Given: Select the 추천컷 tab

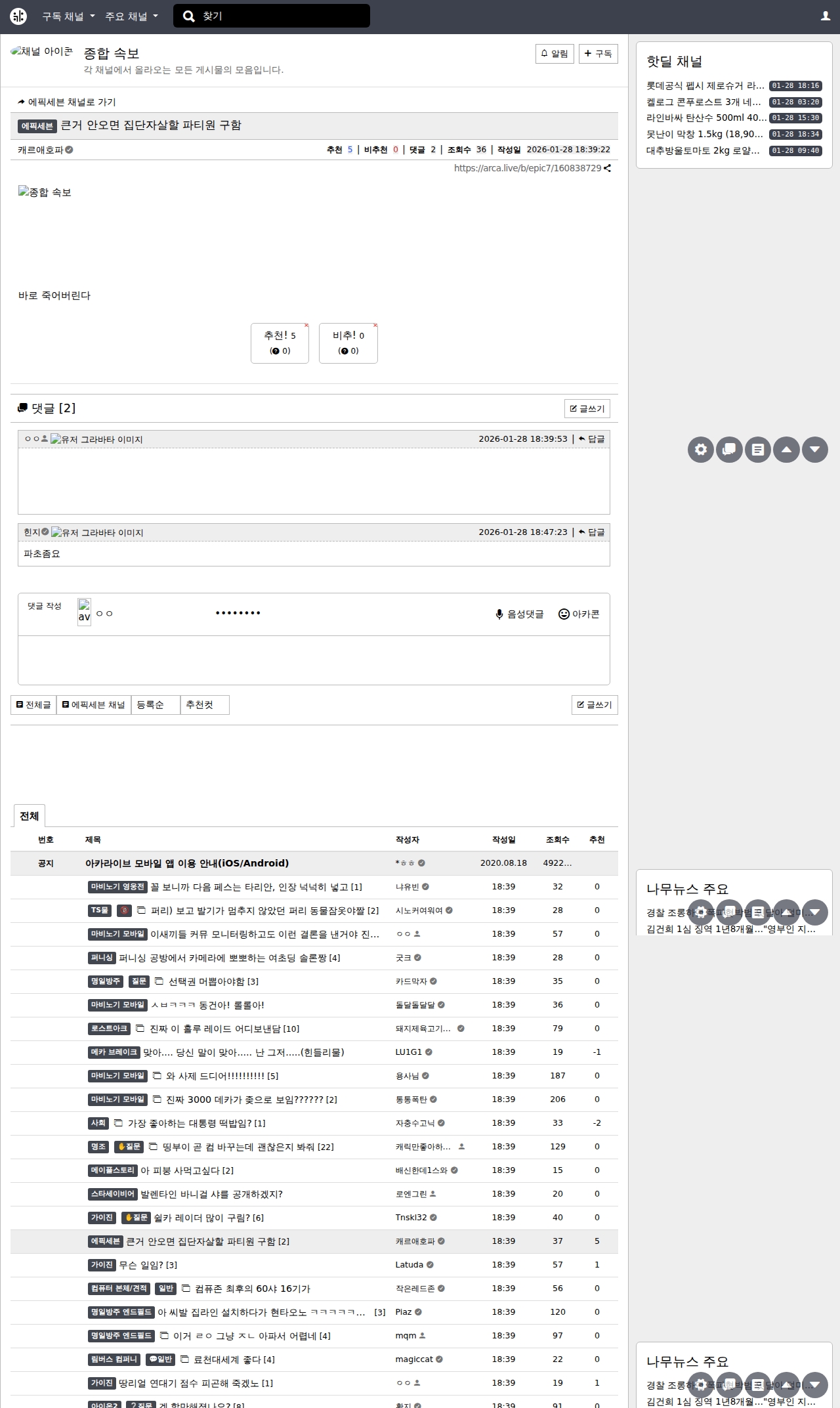Looking at the screenshot, I should pos(205,705).
